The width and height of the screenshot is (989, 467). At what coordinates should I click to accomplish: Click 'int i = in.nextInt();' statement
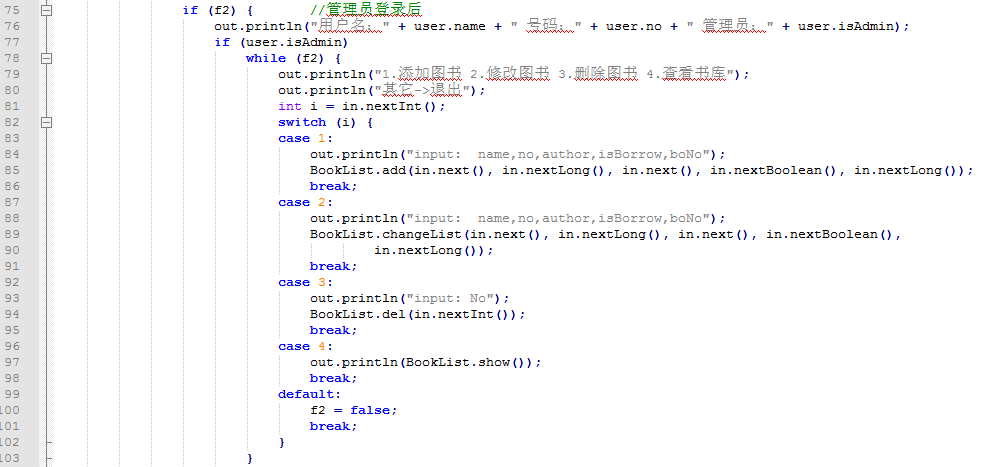(362, 107)
